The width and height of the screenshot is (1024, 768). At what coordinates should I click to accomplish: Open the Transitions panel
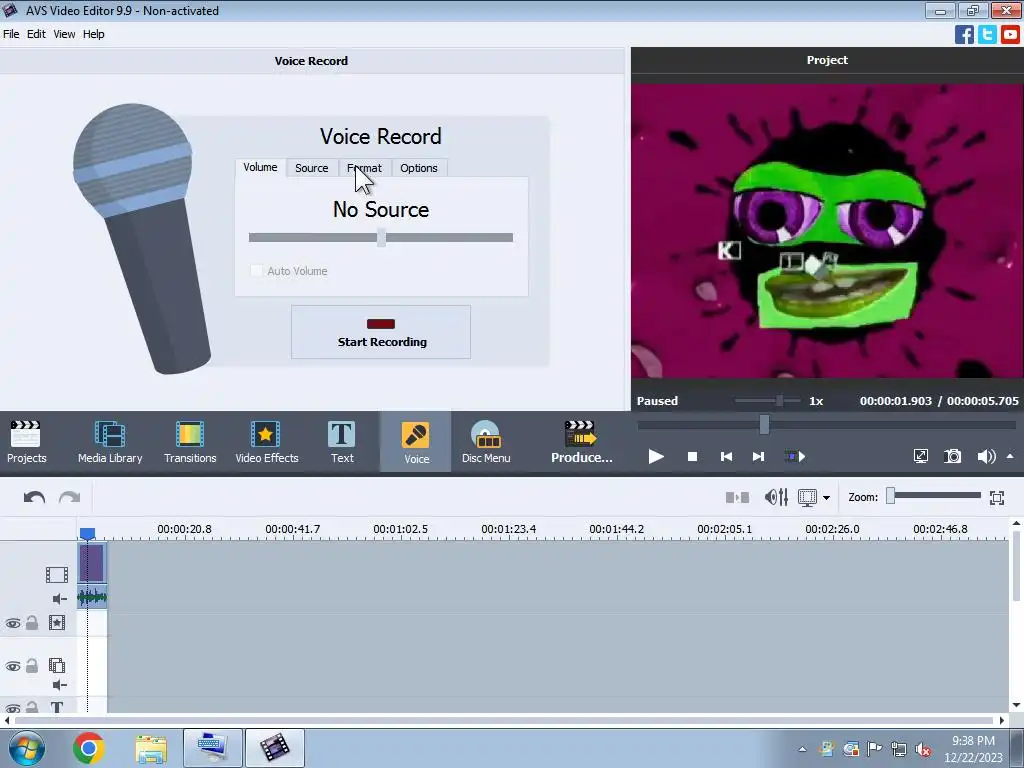[x=190, y=441]
